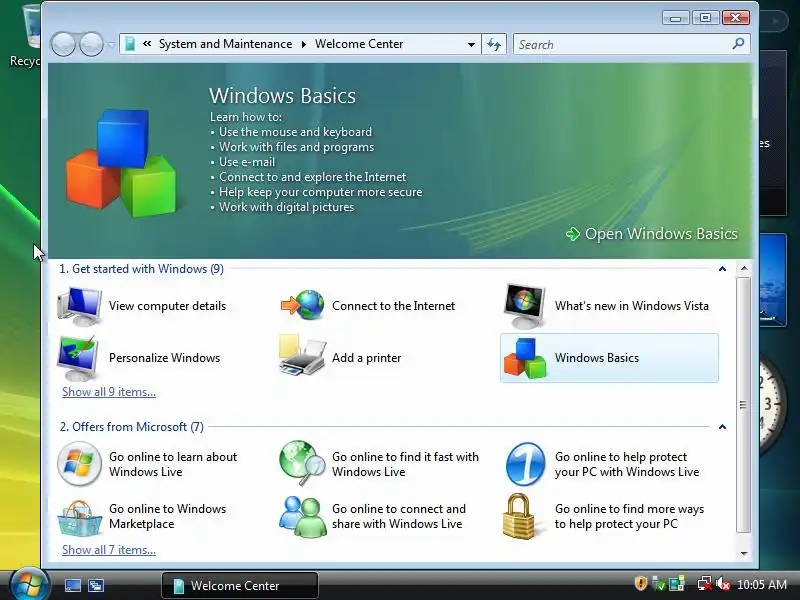Click 'View computer details' text
Screen dimensions: 800x600
click(x=167, y=306)
